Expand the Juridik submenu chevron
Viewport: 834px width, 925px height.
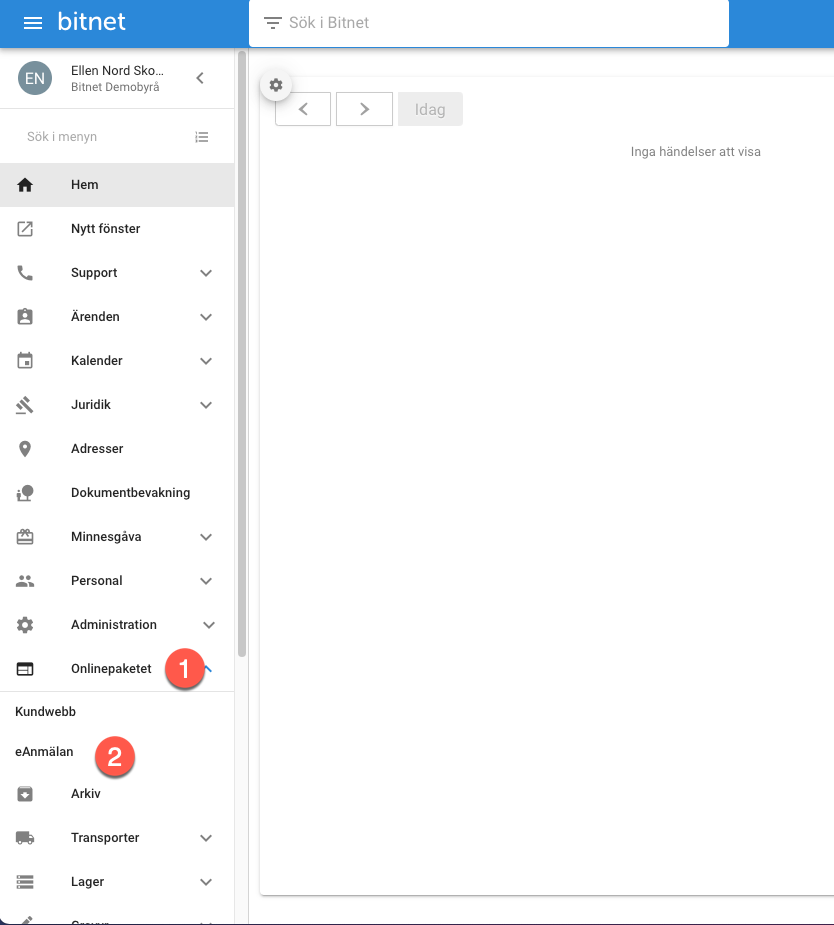206,405
